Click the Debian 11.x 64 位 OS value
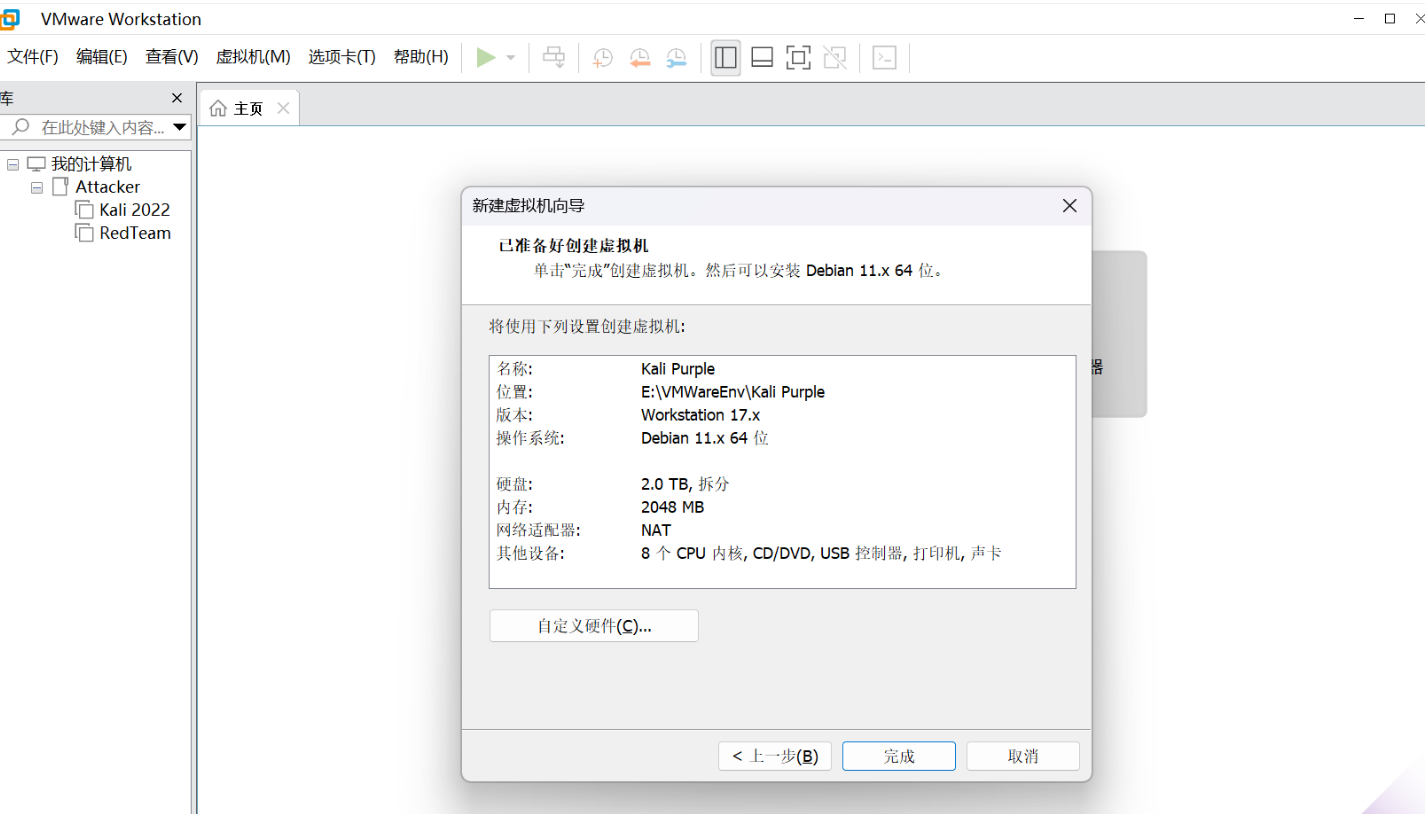The width and height of the screenshot is (1425, 814). [705, 438]
